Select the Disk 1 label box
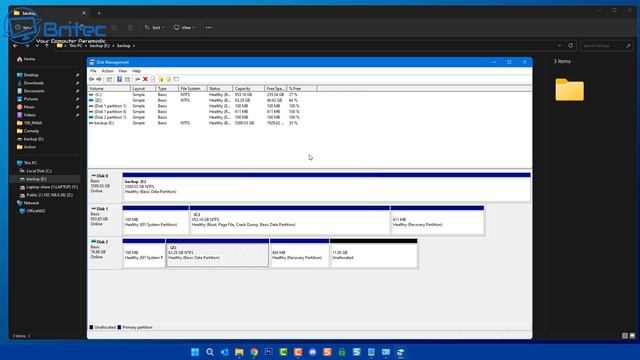 click(105, 220)
